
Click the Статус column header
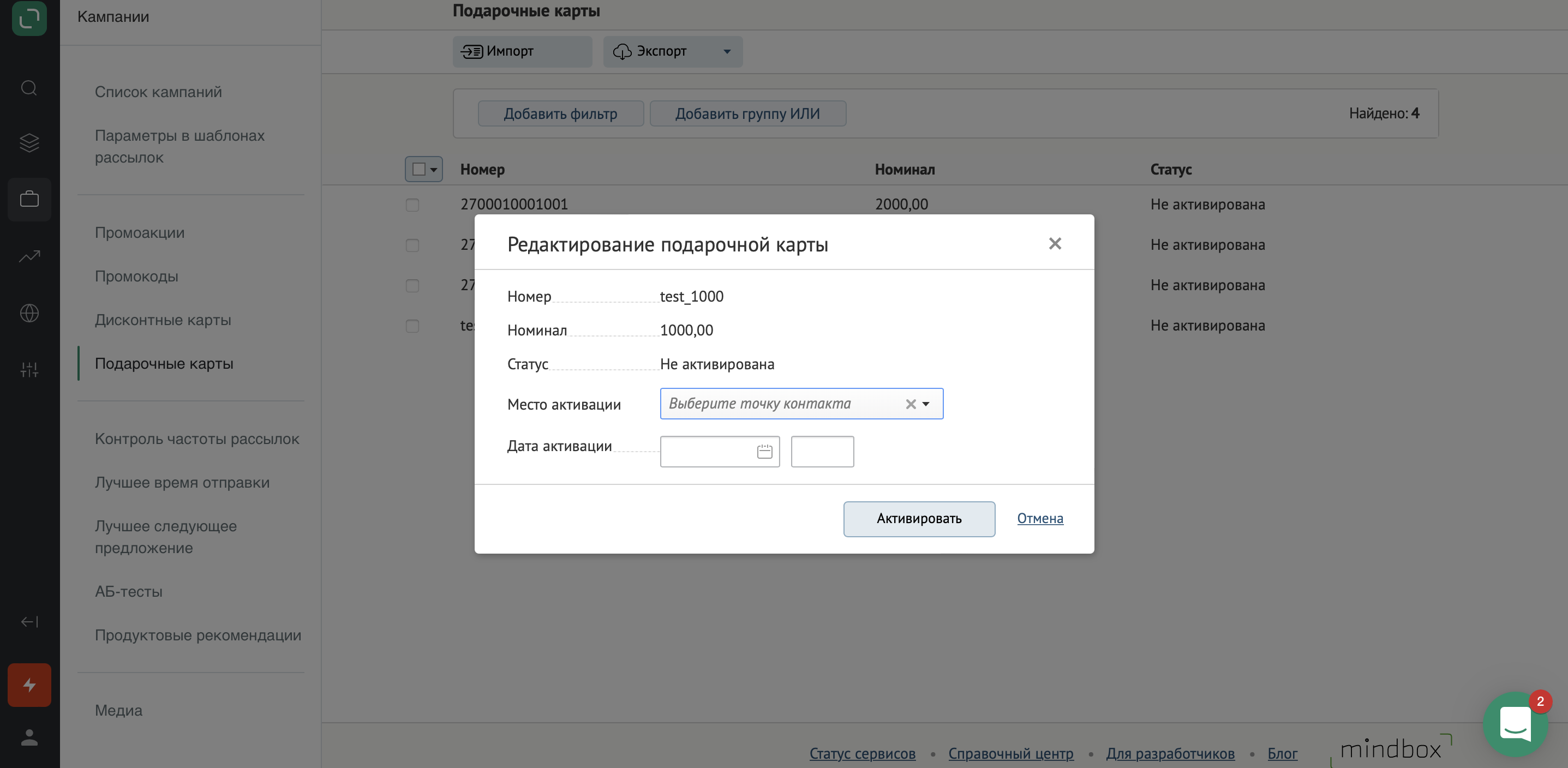(1170, 170)
